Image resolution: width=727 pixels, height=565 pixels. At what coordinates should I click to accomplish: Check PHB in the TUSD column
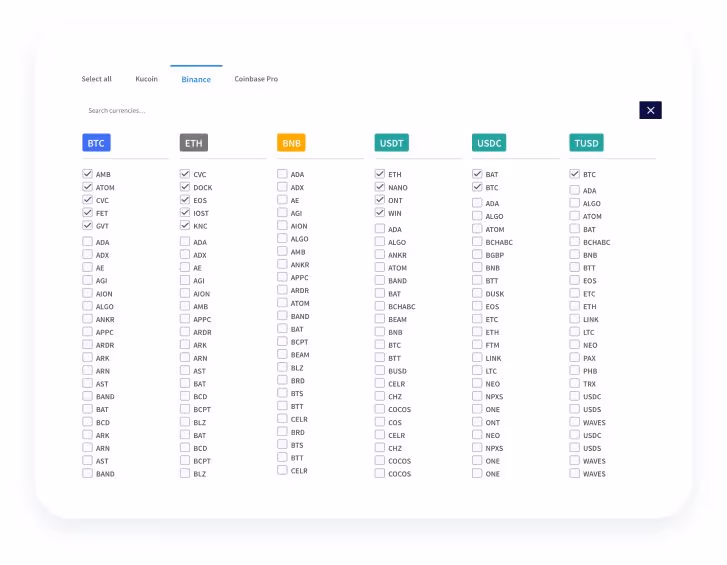pyautogui.click(x=574, y=370)
